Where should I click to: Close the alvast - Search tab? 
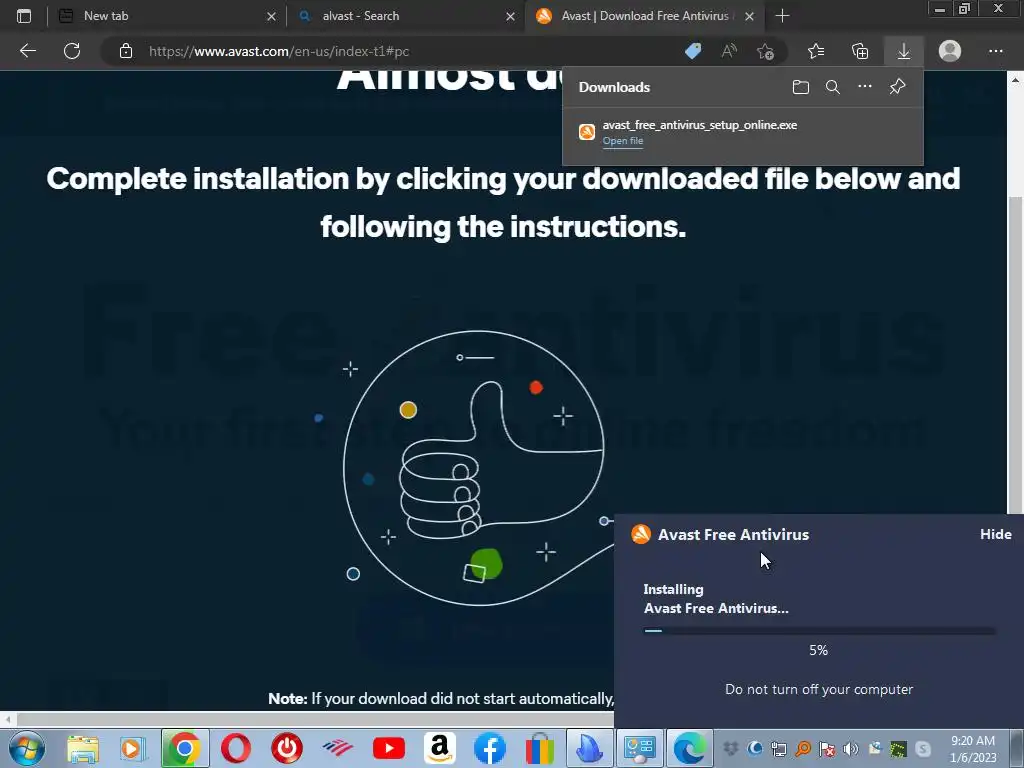tap(510, 16)
